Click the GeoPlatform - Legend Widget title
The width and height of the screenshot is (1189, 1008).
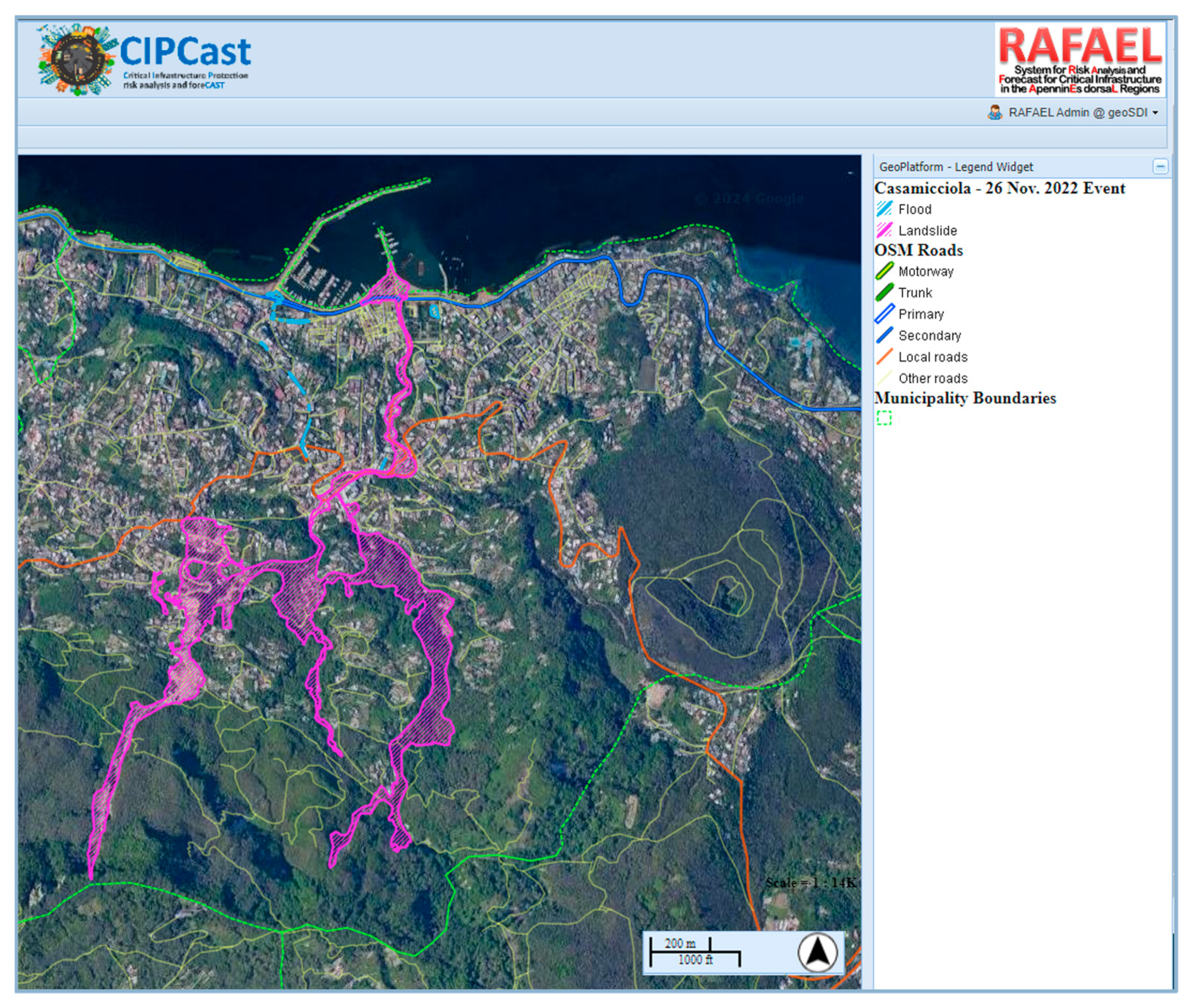[x=956, y=167]
